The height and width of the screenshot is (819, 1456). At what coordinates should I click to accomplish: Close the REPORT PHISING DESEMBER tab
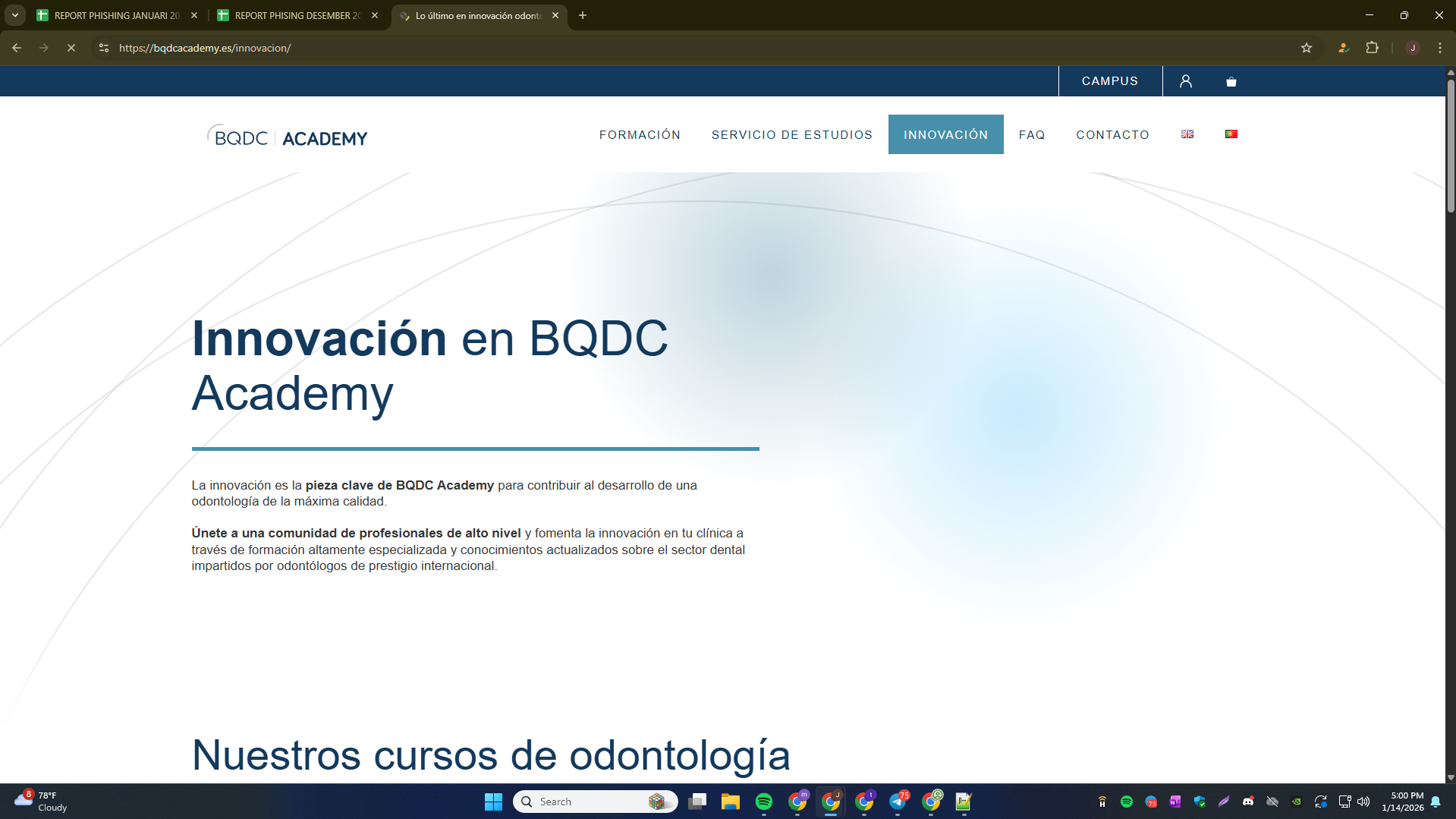375,15
